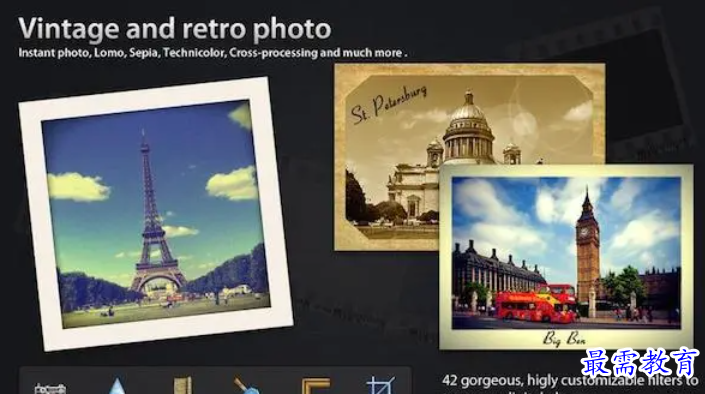Click the 'Instant photo, Lomo, Sepia' subtitle
The height and width of the screenshot is (394, 705).
pos(212,53)
